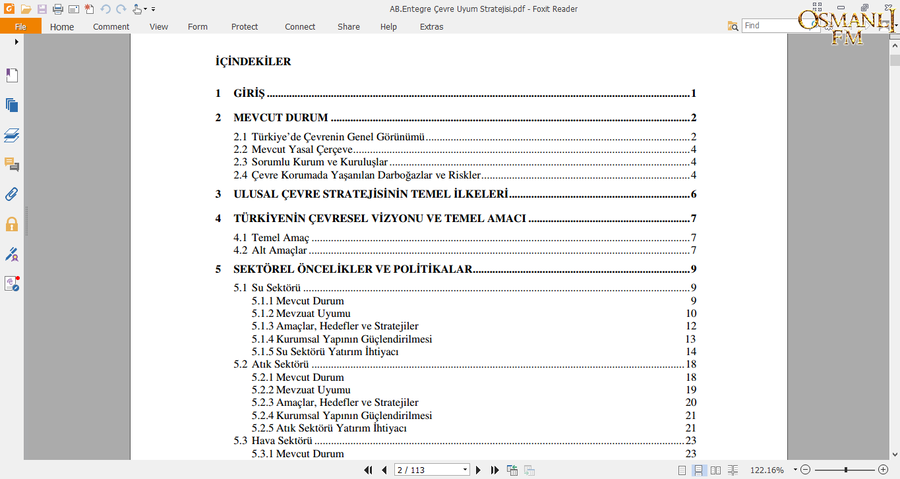Image resolution: width=900 pixels, height=479 pixels.
Task: Open the page number dropdown arrow
Action: pyautogui.click(x=465, y=470)
